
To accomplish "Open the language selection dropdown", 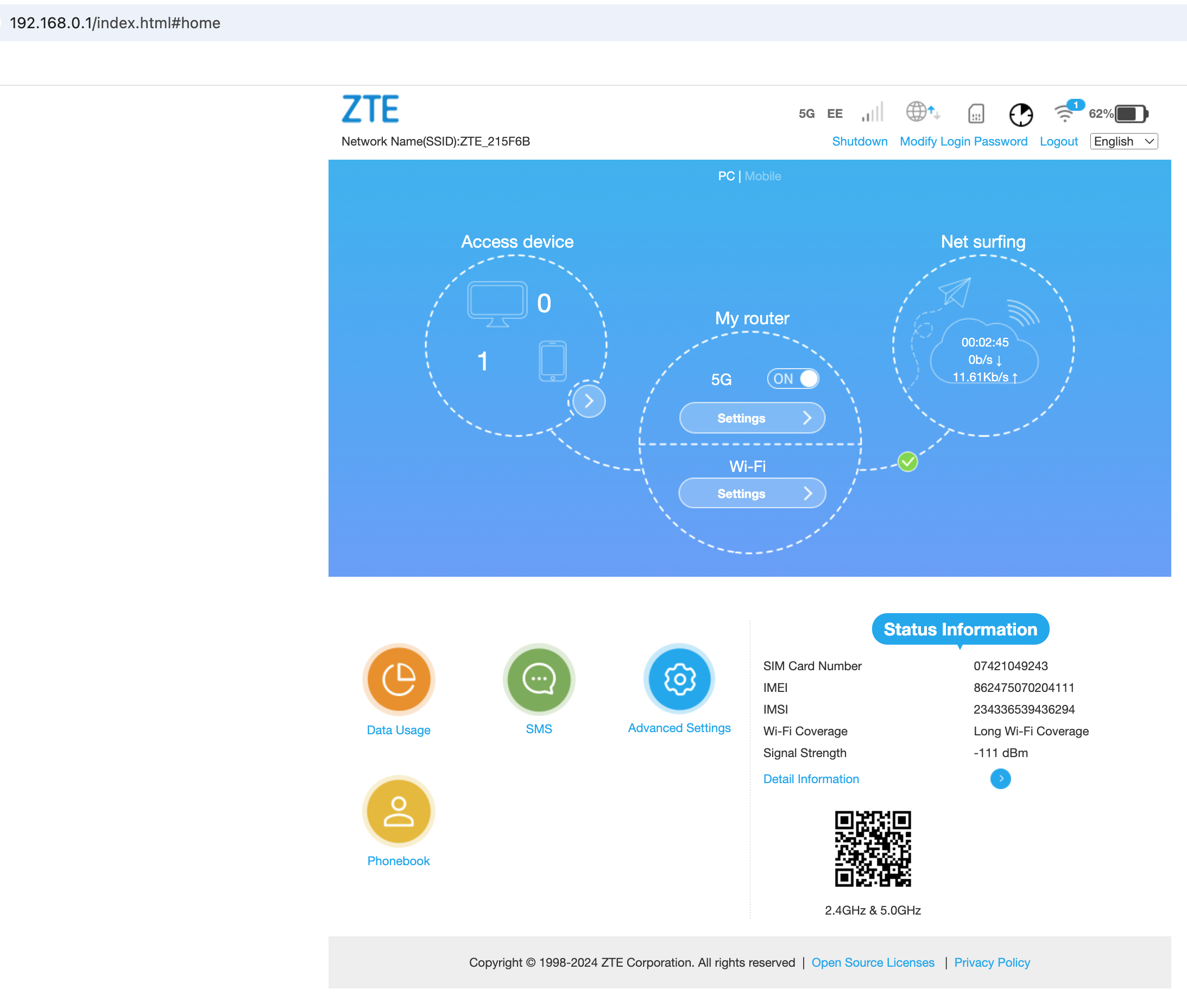I will [x=1123, y=141].
